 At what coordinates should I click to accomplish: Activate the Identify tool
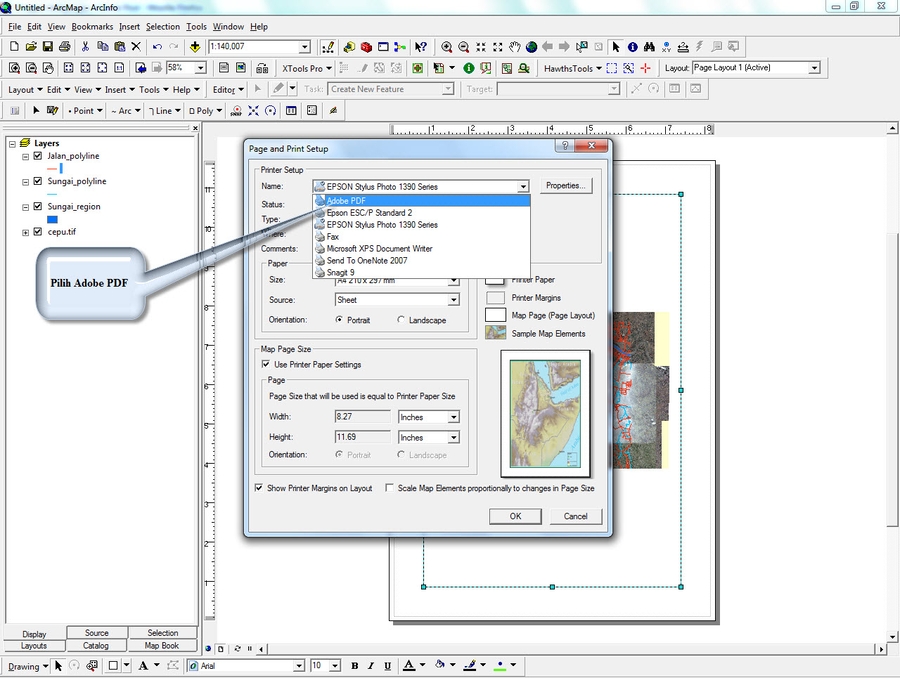[x=632, y=46]
